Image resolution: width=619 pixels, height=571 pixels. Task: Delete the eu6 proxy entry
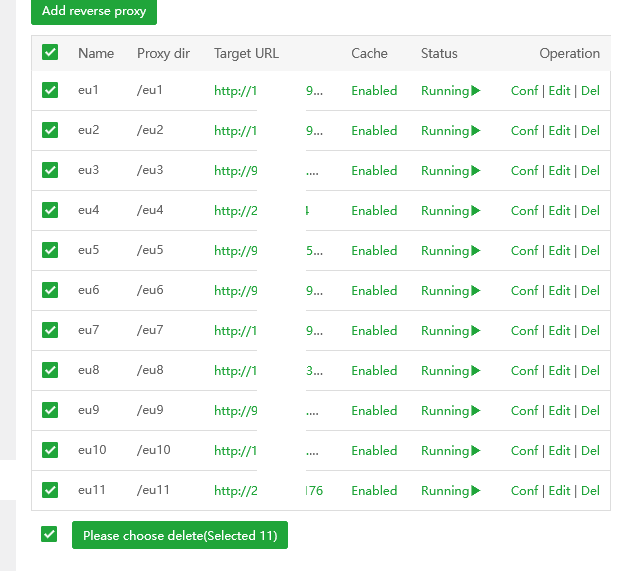(x=590, y=291)
